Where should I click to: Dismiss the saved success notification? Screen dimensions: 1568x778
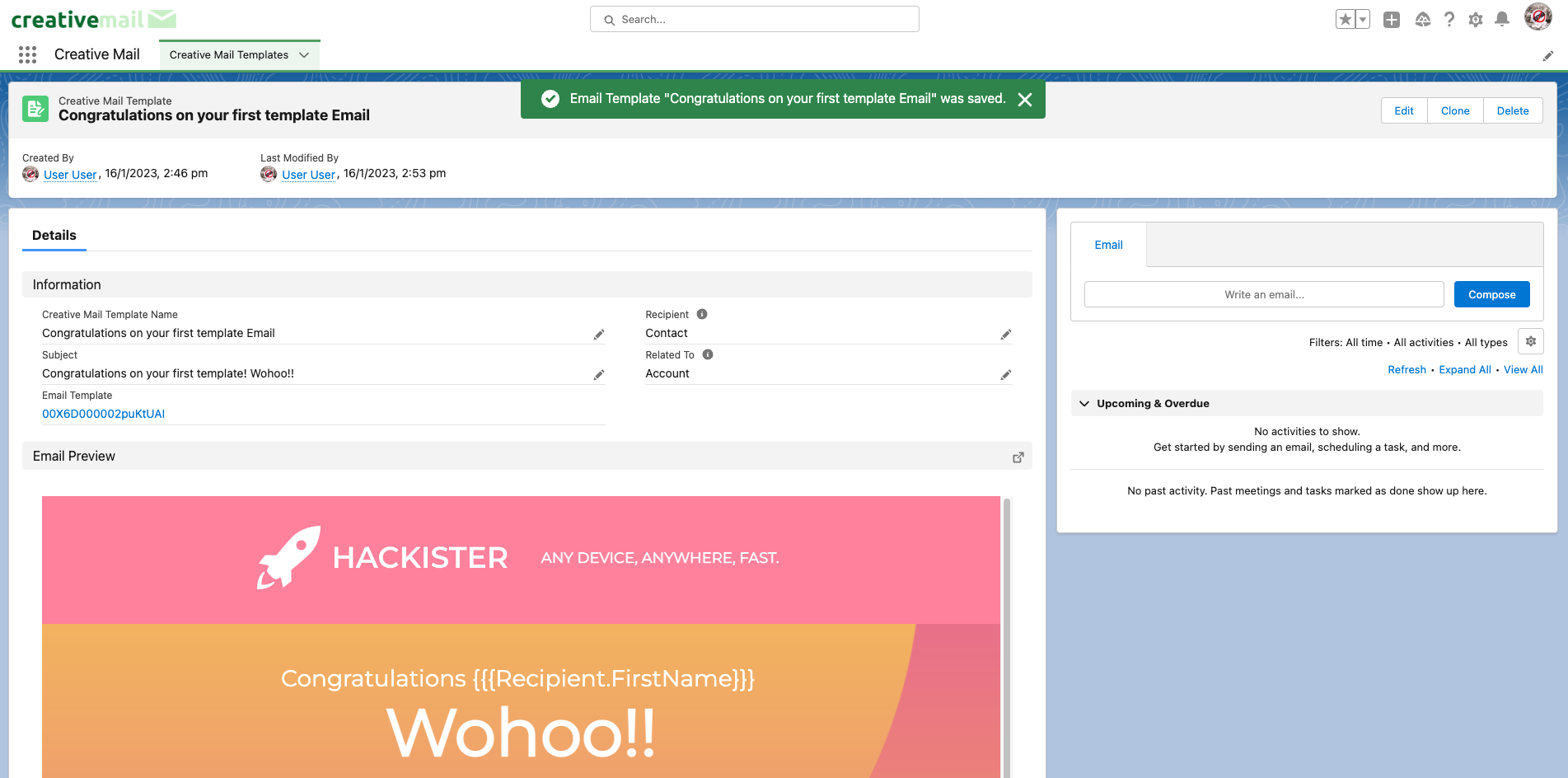tap(1025, 100)
